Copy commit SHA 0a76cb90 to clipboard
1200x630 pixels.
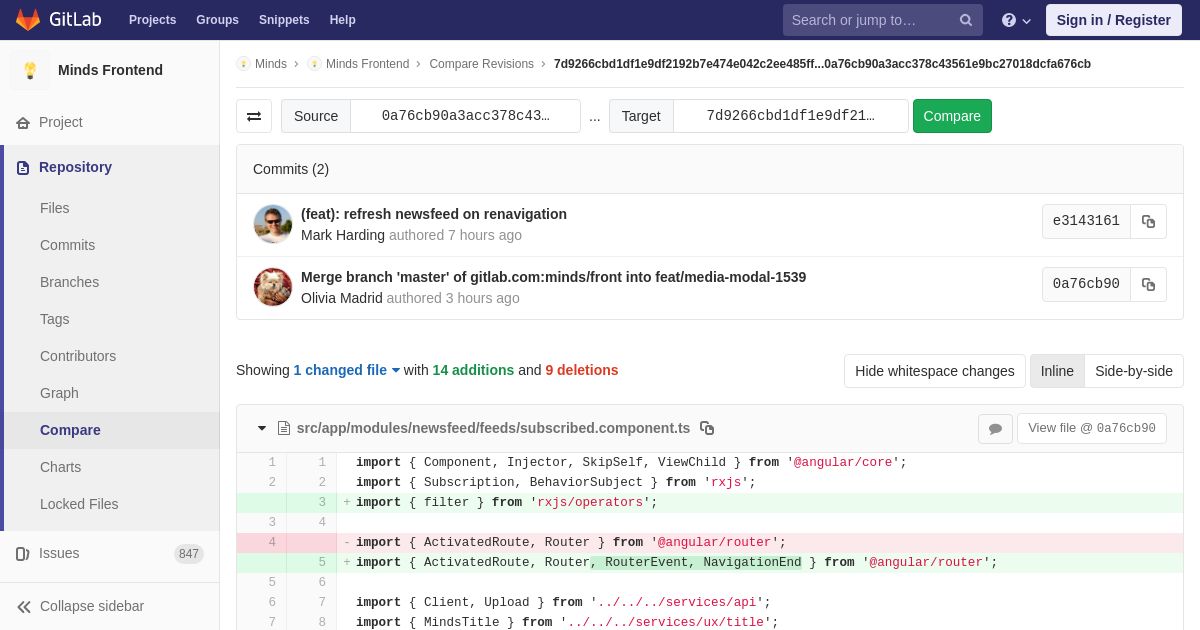1148,284
